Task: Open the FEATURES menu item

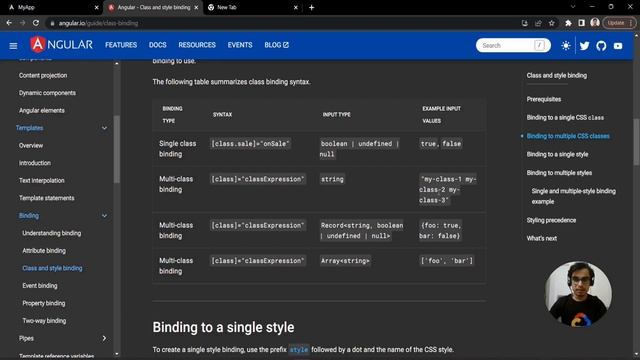Action: (121, 45)
